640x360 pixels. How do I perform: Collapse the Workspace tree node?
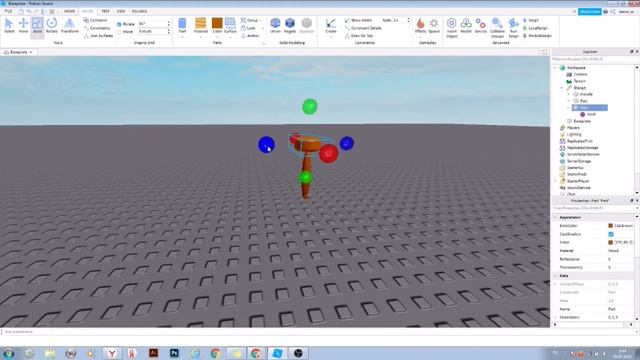(x=556, y=68)
